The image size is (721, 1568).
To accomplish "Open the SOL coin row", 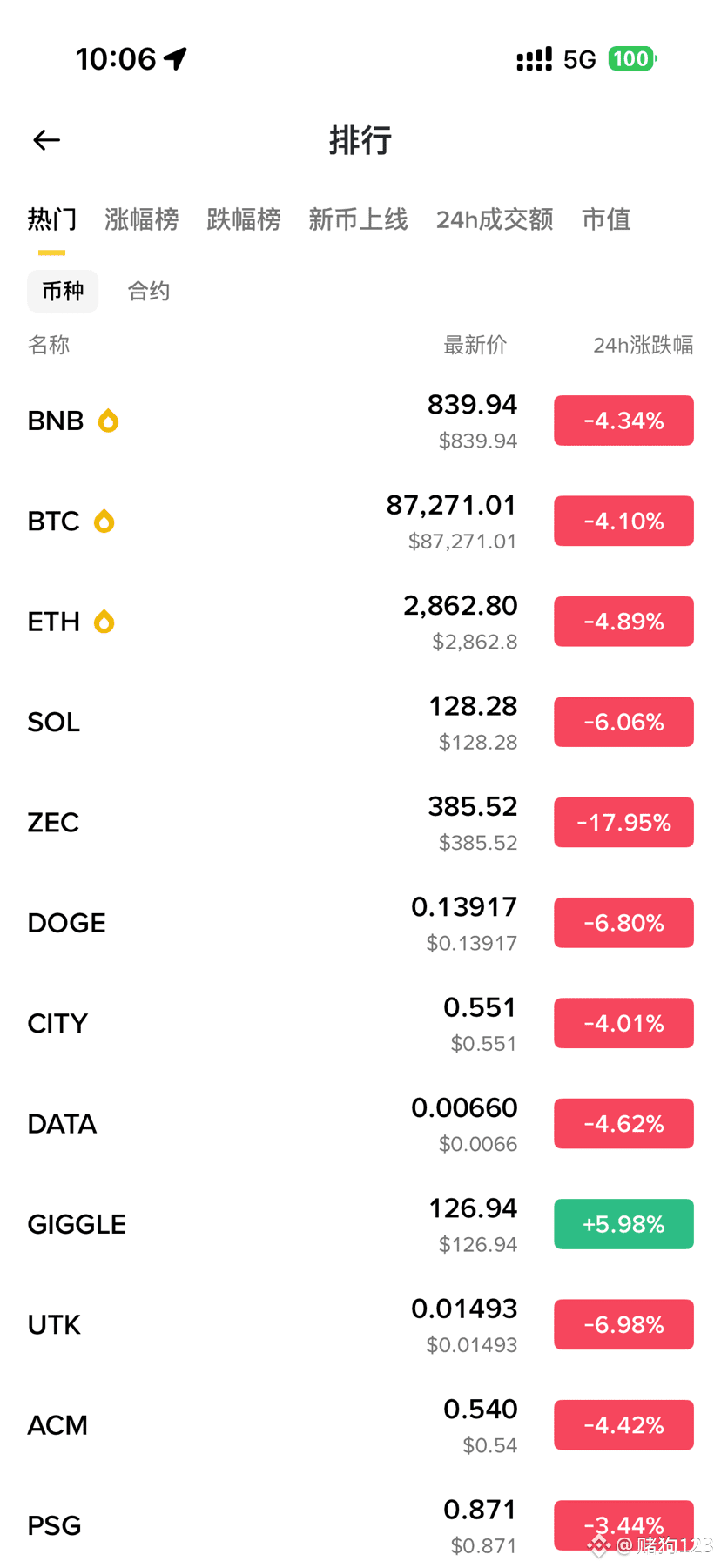I will click(360, 722).
